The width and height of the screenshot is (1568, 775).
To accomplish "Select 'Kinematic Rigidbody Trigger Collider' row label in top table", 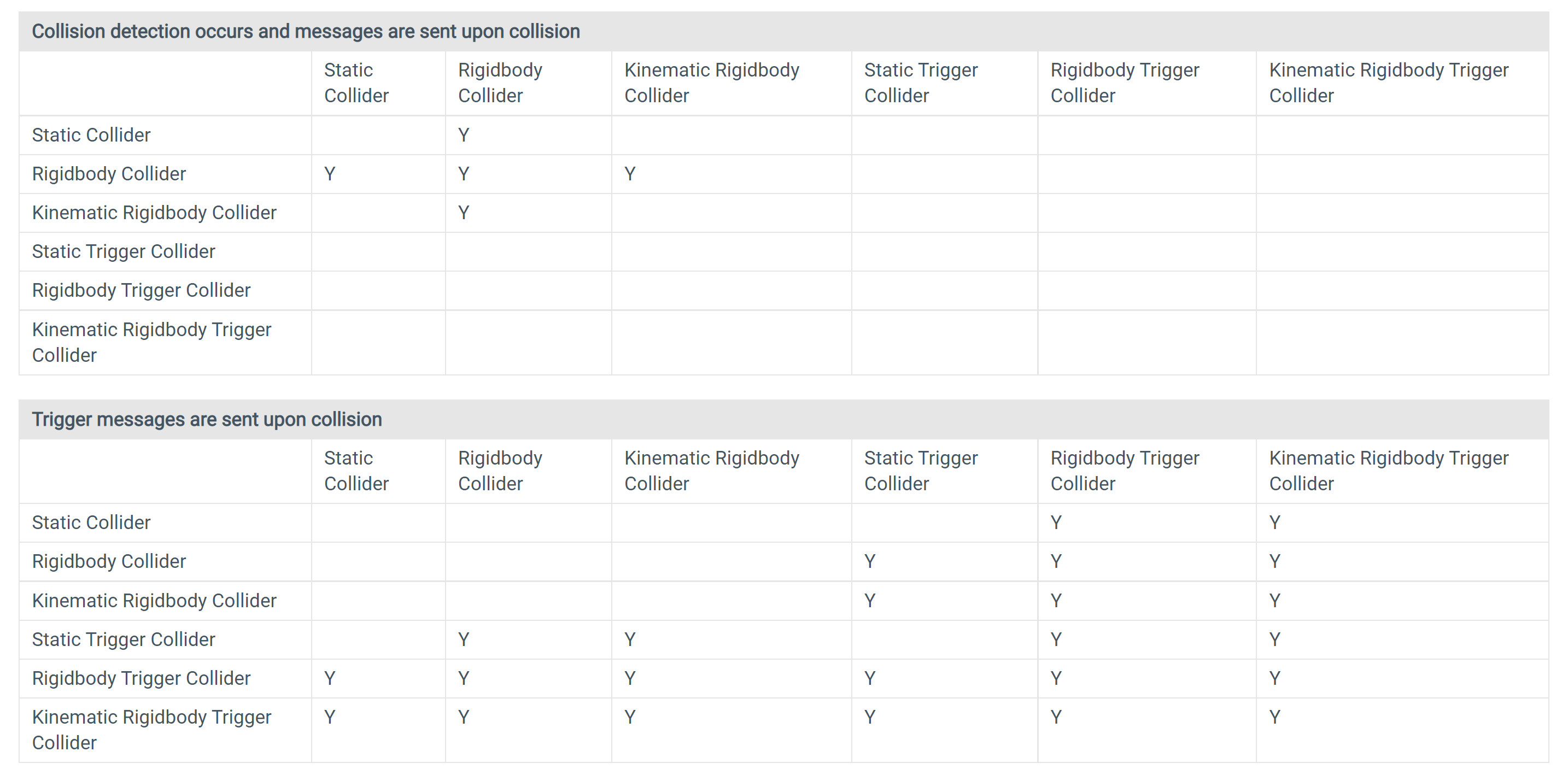I will pos(151,342).
